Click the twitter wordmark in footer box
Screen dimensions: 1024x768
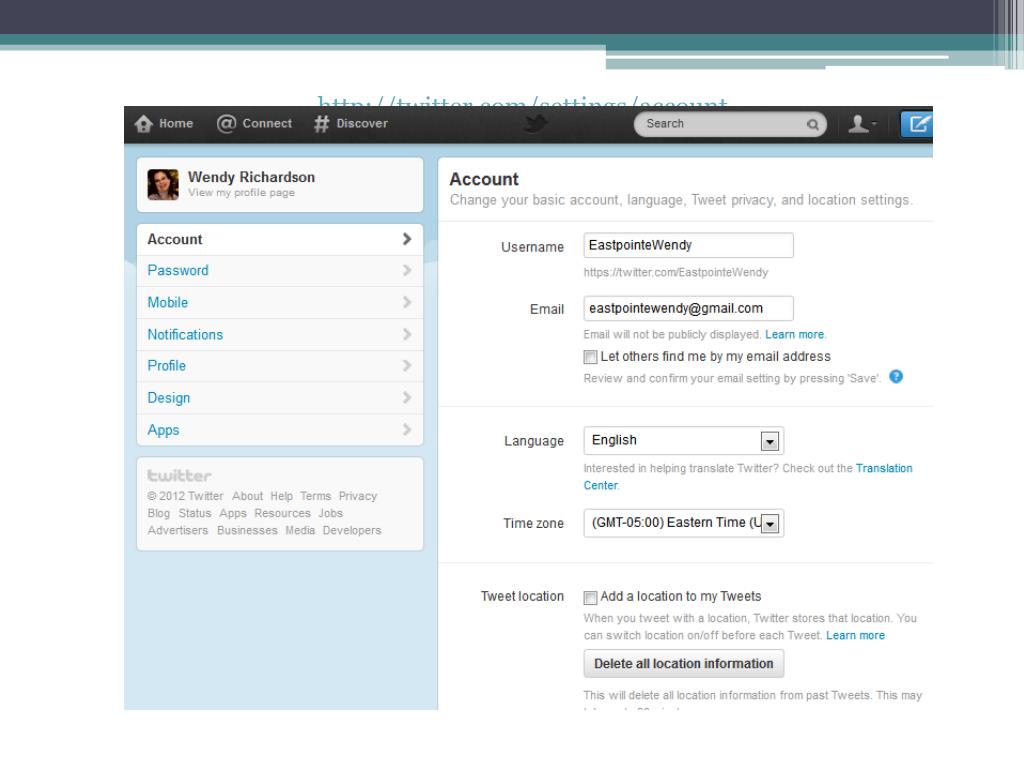tap(180, 475)
